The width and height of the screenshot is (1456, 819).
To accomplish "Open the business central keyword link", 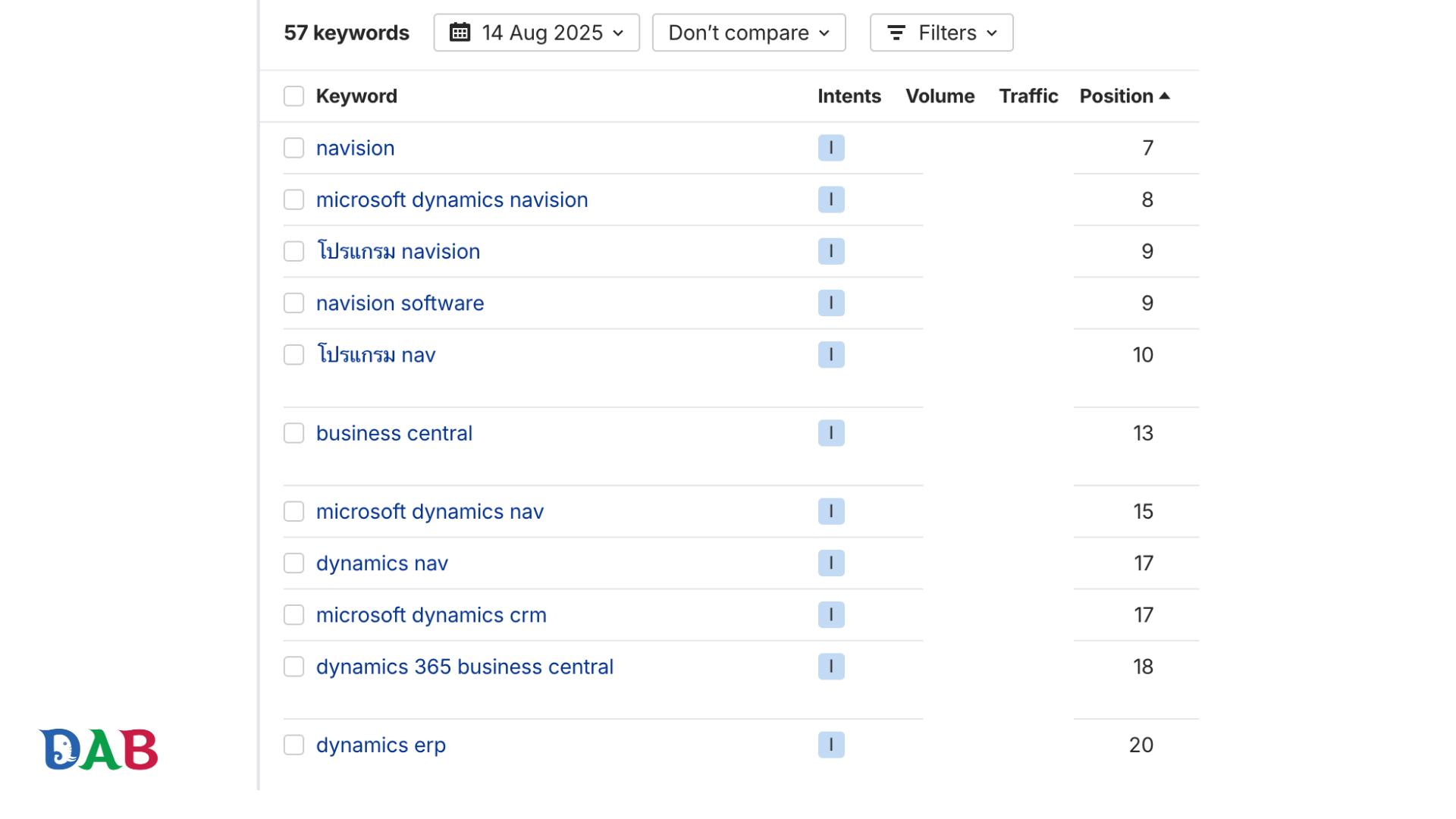I will 394,433.
